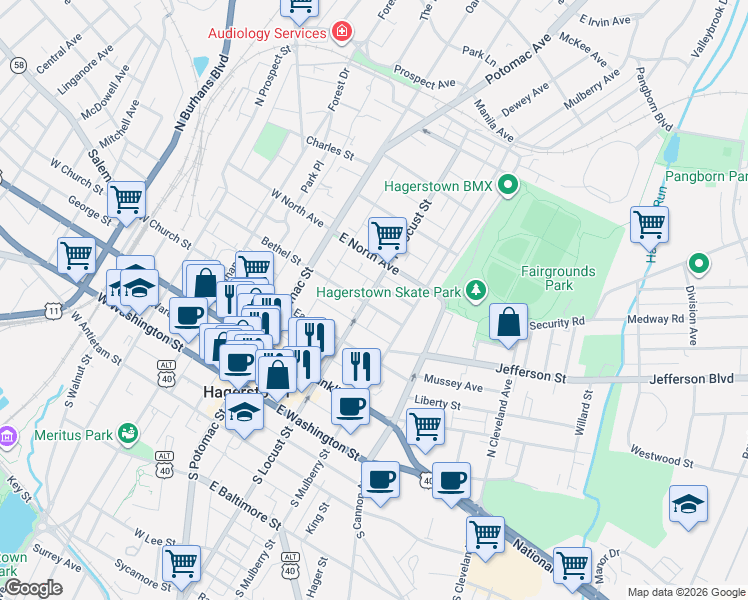Click the Prospect Ave label
This screenshot has width=748, height=600.
pos(425,77)
